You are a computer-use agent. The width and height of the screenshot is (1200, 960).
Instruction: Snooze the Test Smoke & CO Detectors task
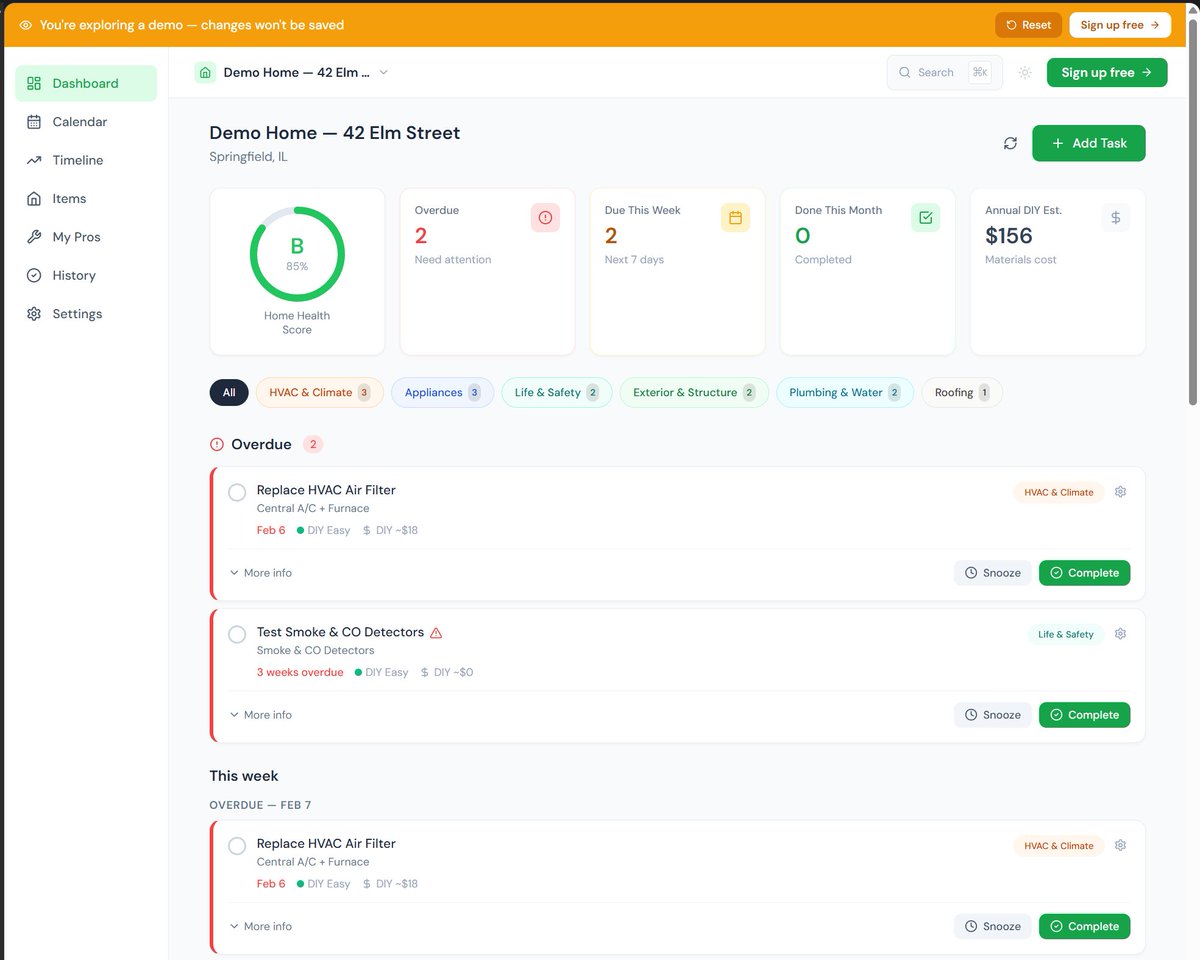click(x=992, y=715)
